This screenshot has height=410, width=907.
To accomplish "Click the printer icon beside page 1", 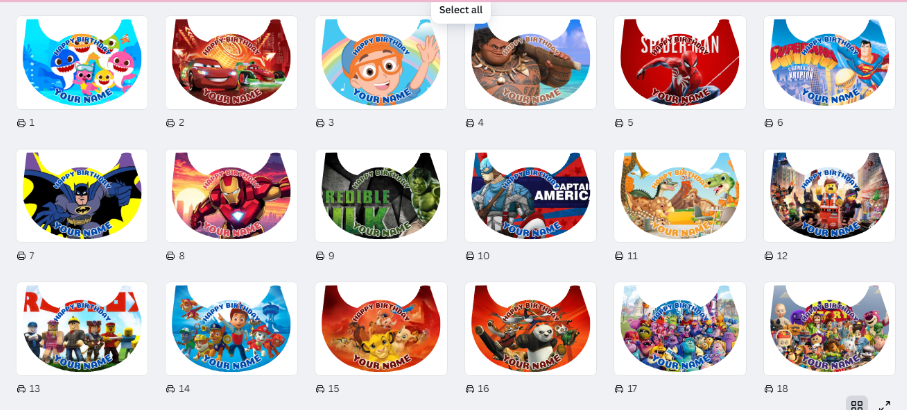I will click(21, 123).
